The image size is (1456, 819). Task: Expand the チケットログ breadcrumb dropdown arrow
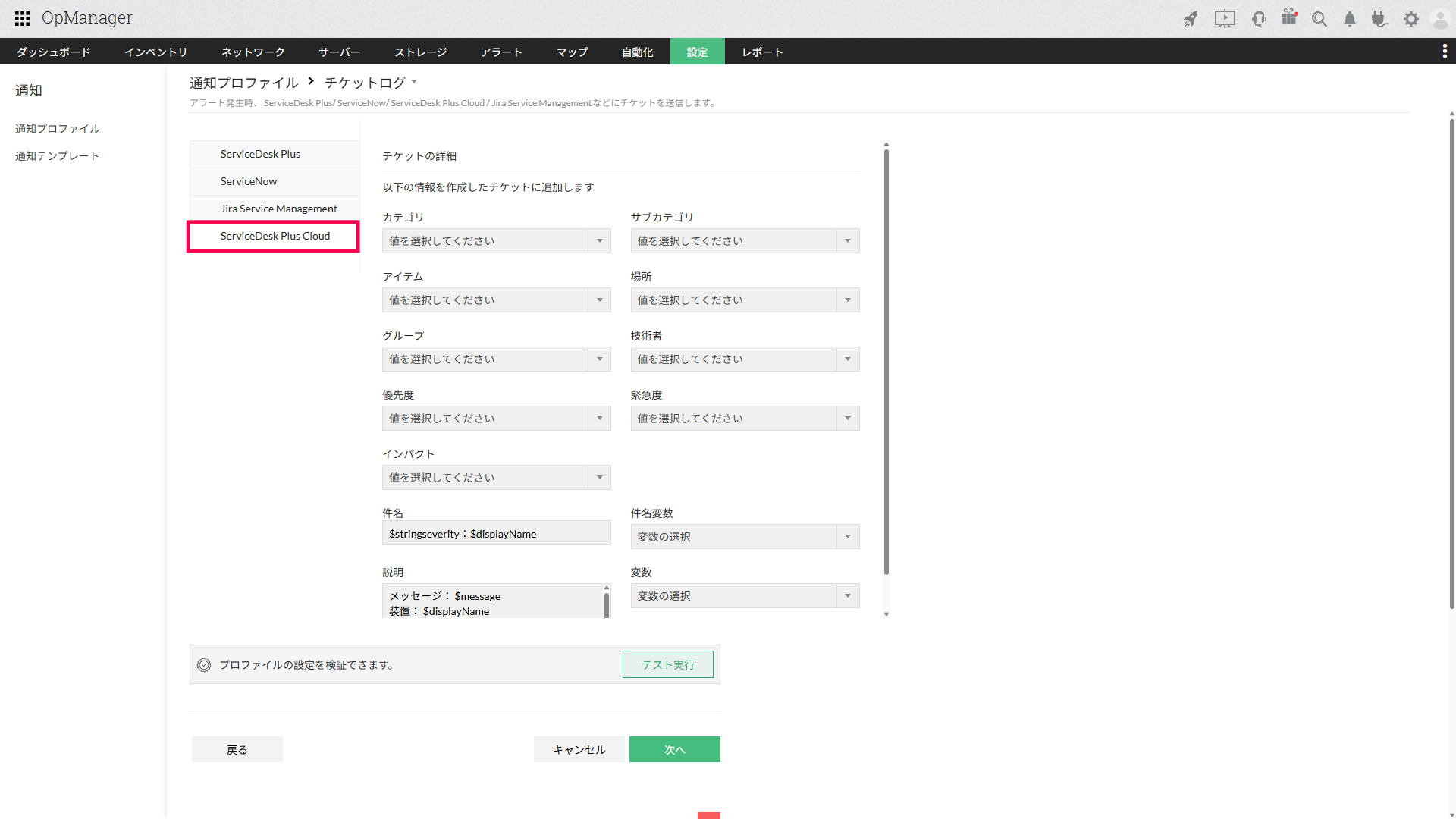(x=414, y=82)
